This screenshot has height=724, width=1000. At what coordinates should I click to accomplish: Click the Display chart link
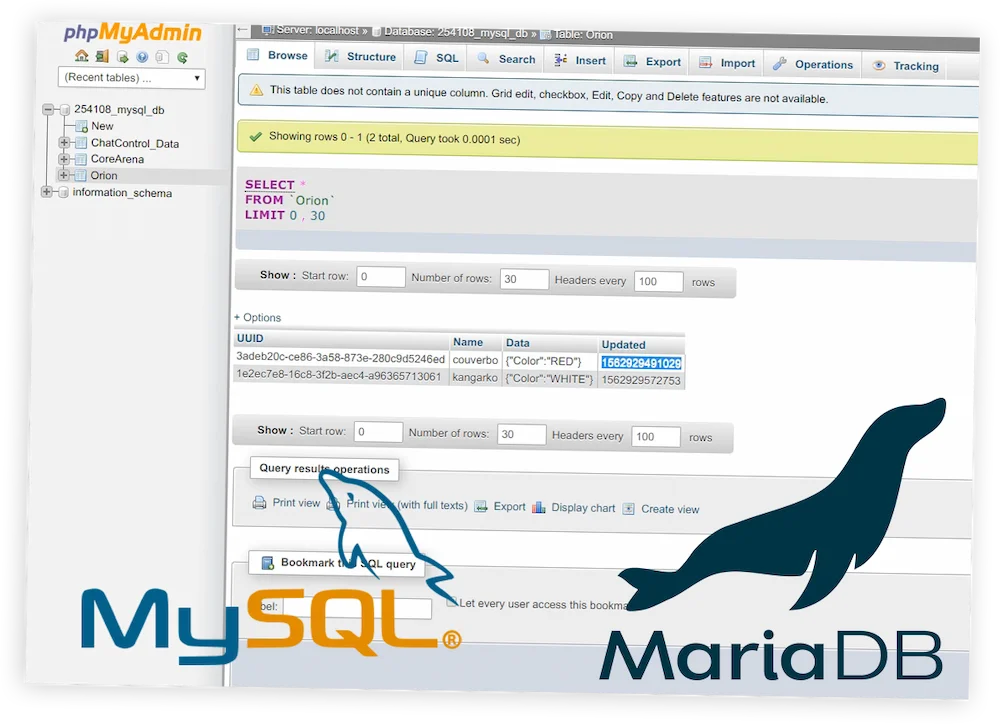[583, 508]
